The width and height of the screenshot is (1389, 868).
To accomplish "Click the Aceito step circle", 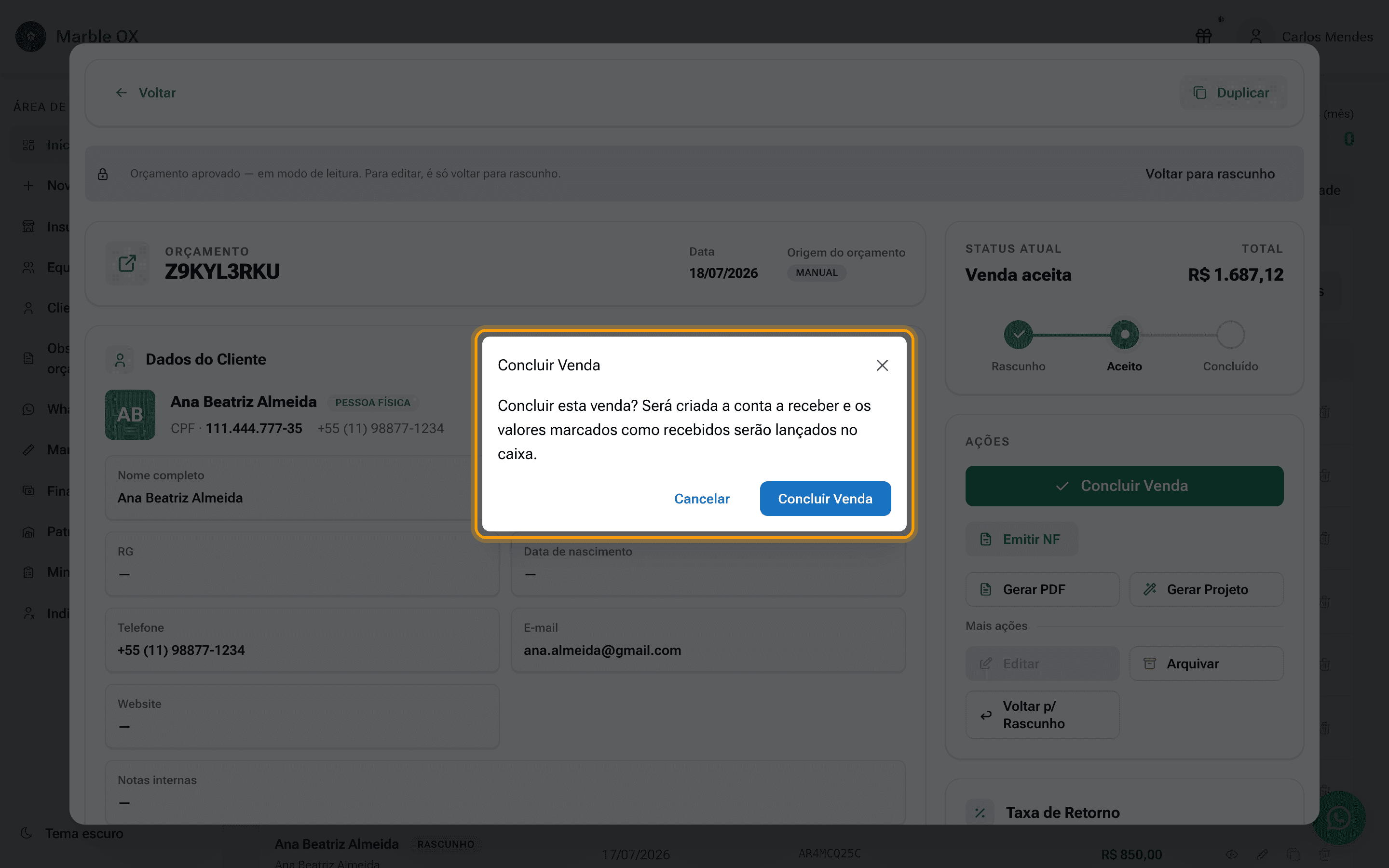I will coord(1124,334).
